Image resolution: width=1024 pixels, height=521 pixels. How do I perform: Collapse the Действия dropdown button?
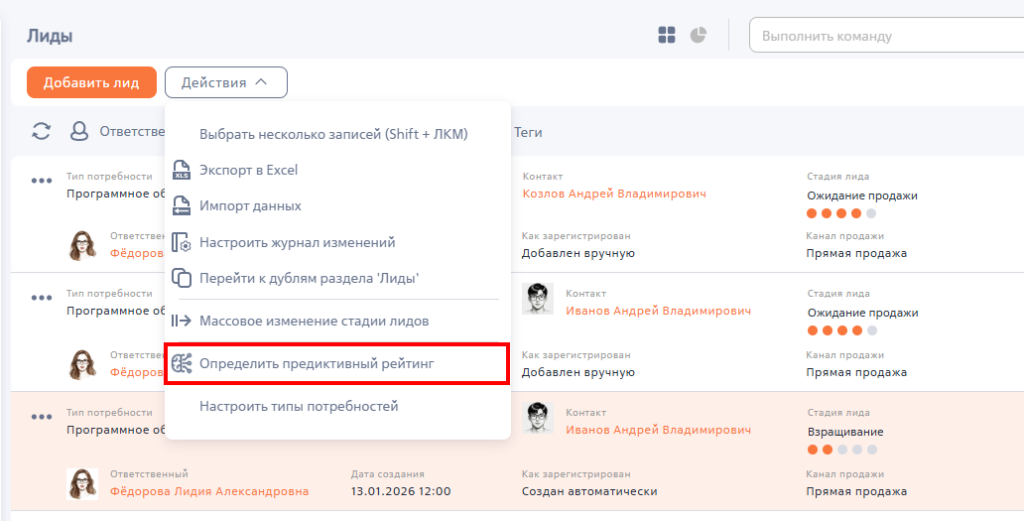click(226, 82)
